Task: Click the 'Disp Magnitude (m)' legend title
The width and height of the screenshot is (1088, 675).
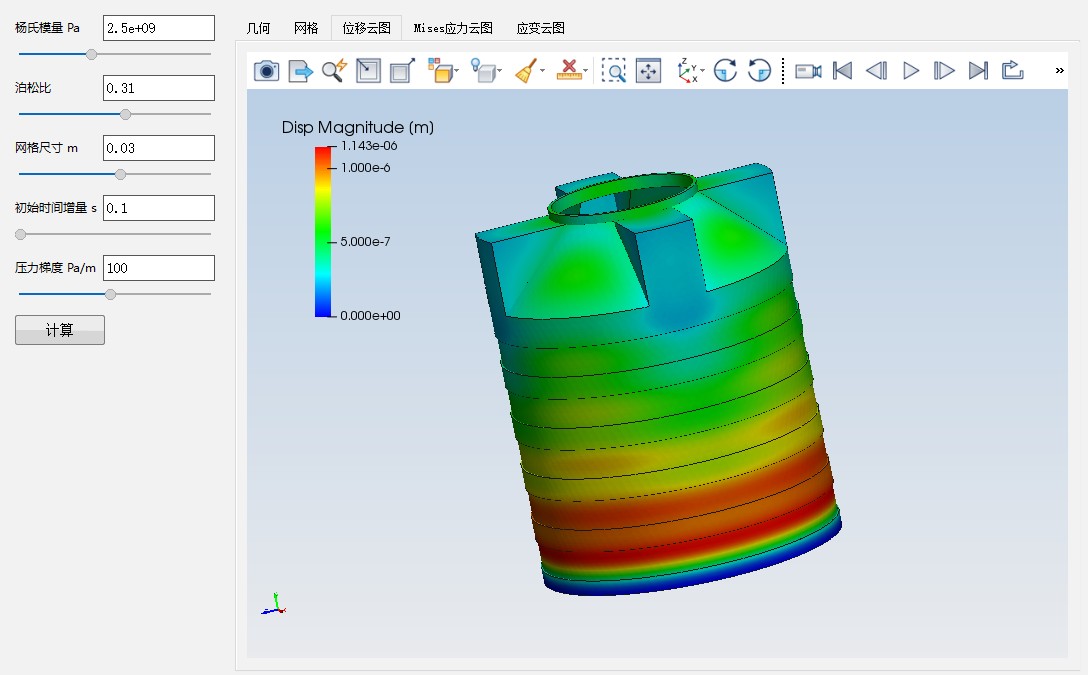Action: (357, 128)
